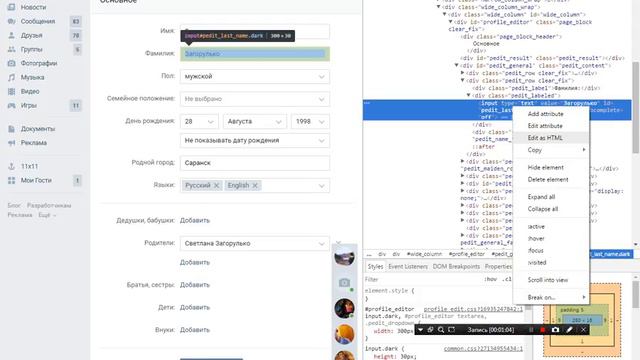Switch to DOM Breakpoints tab
Screen dimensions: 640x360
tap(456, 267)
